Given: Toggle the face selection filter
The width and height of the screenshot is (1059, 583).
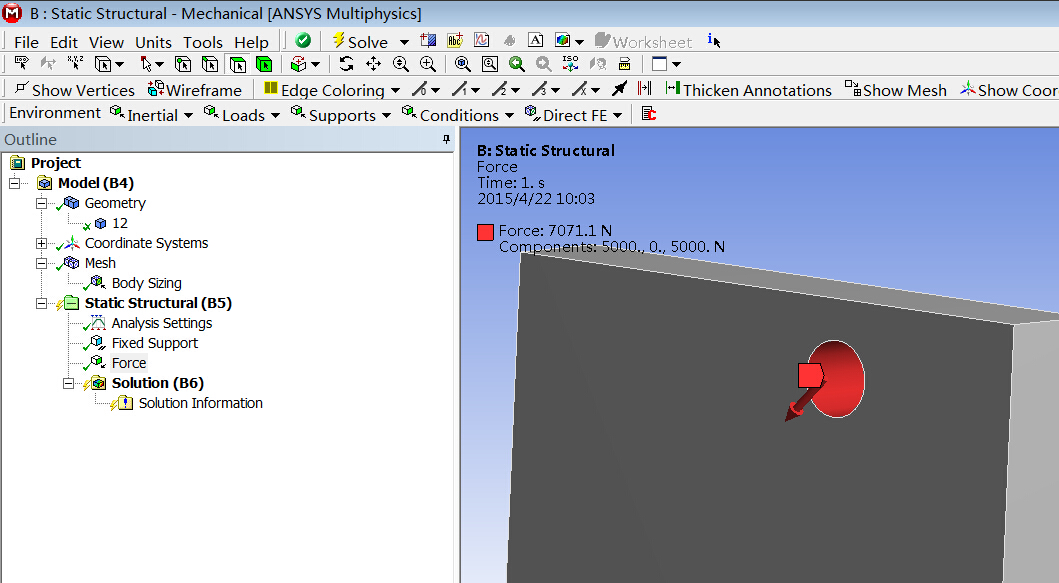Looking at the screenshot, I should 237,64.
